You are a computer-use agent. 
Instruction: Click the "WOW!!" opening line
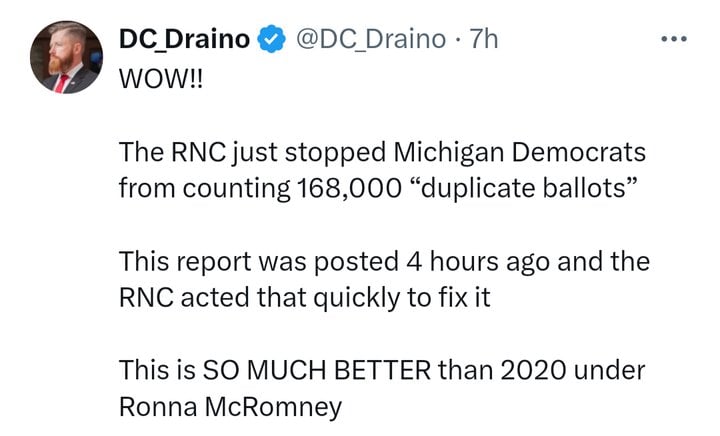point(161,79)
